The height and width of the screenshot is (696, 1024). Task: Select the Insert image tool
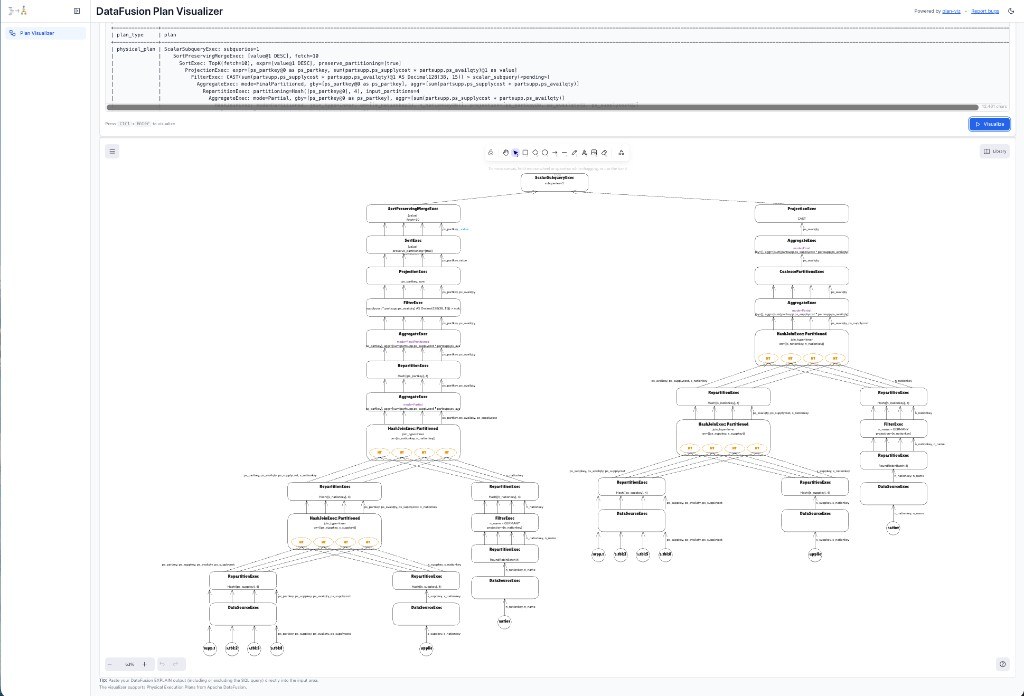(x=594, y=153)
